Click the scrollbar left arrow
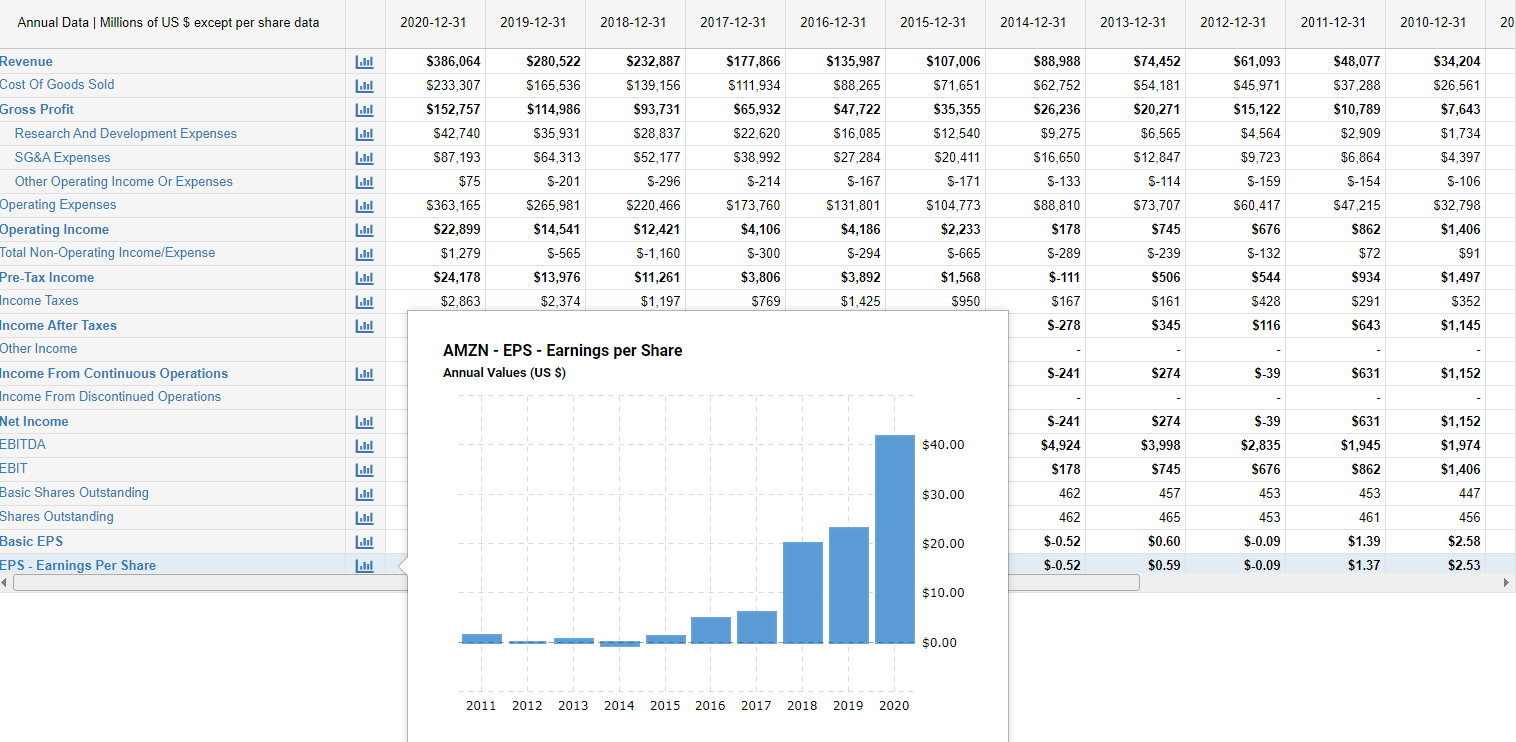Viewport: 1516px width, 742px height. (6, 582)
